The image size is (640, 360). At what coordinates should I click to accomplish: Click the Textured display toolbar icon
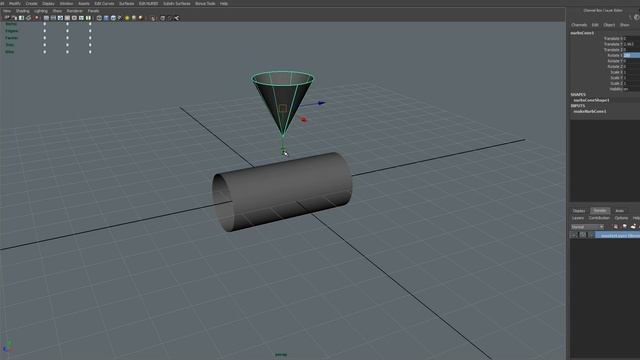coord(120,18)
